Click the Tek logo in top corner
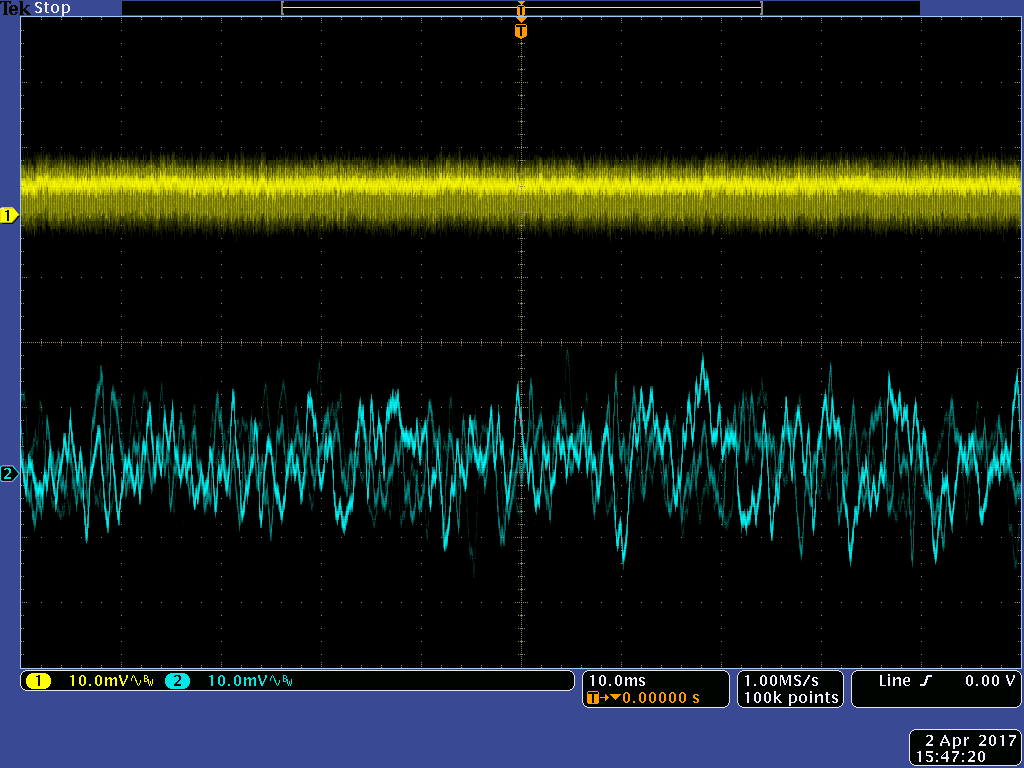Screen dimensions: 1024x768 pyautogui.click(x=16, y=8)
